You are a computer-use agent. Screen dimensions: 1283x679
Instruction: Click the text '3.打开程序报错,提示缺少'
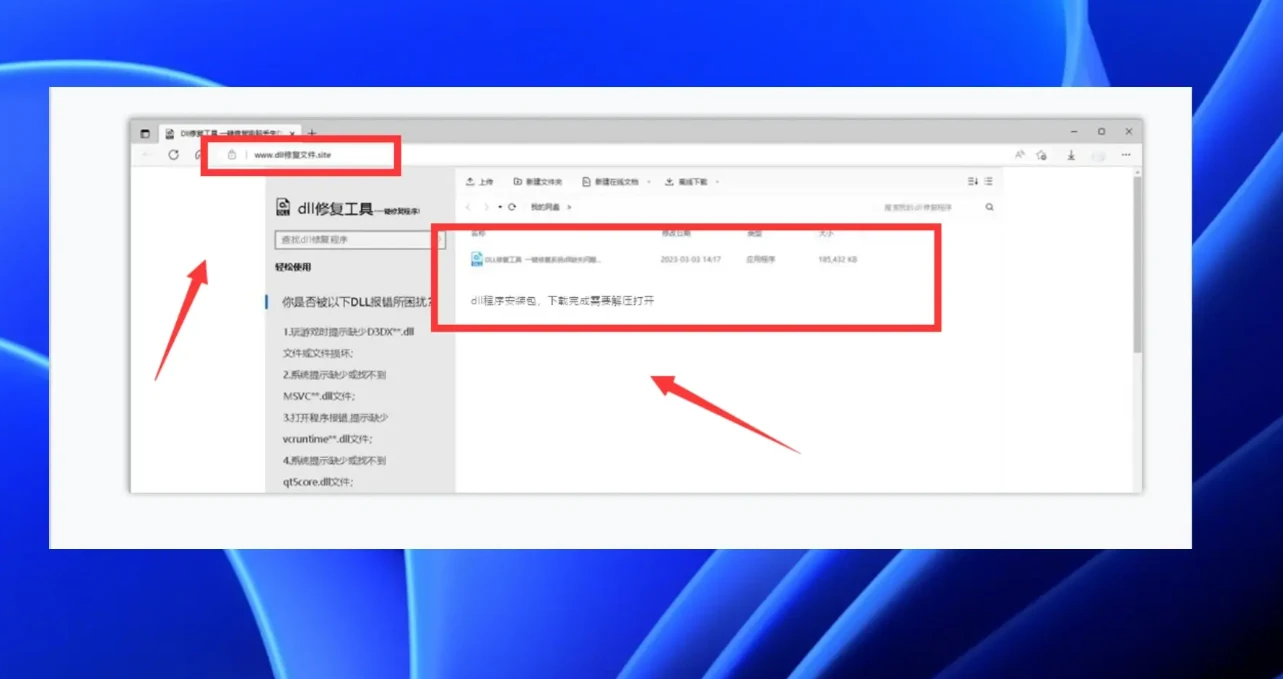(335, 417)
